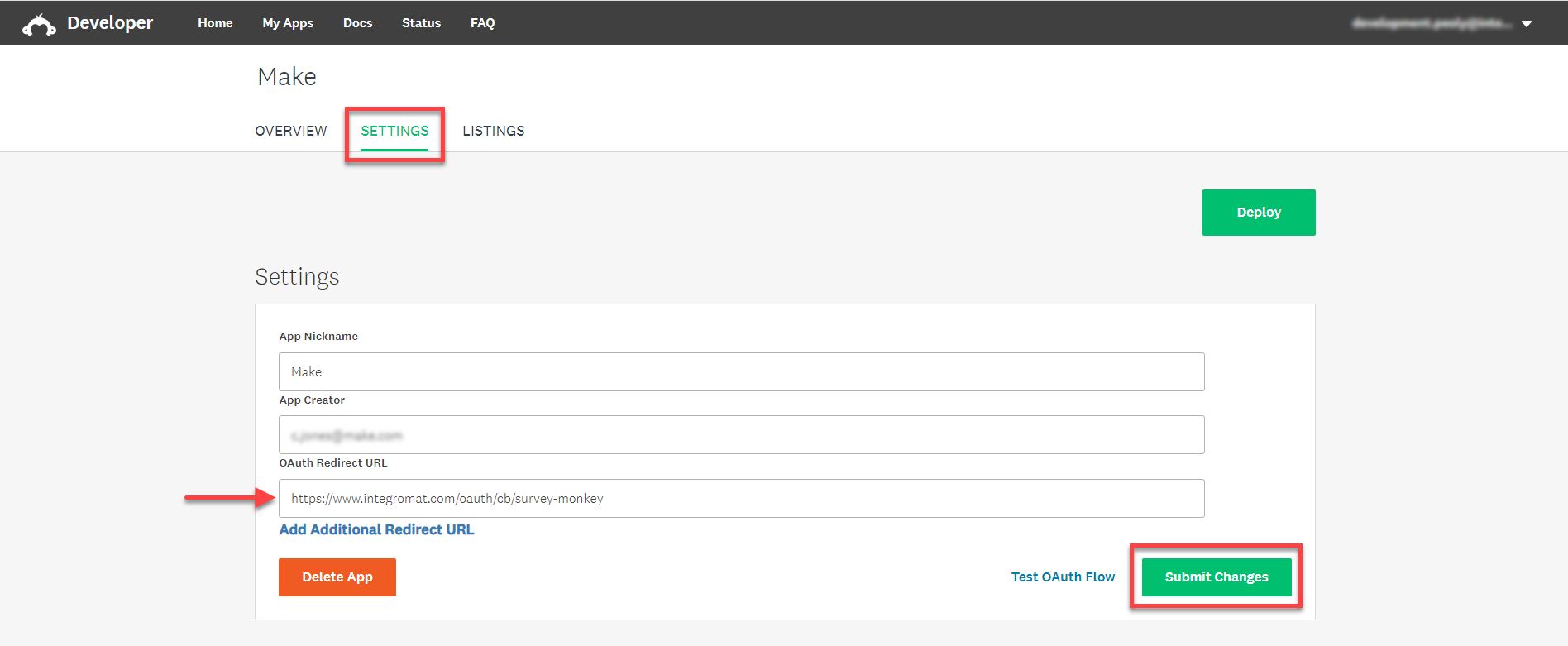This screenshot has height=646, width=1568.
Task: Switch to the Listings tab
Action: coord(494,131)
